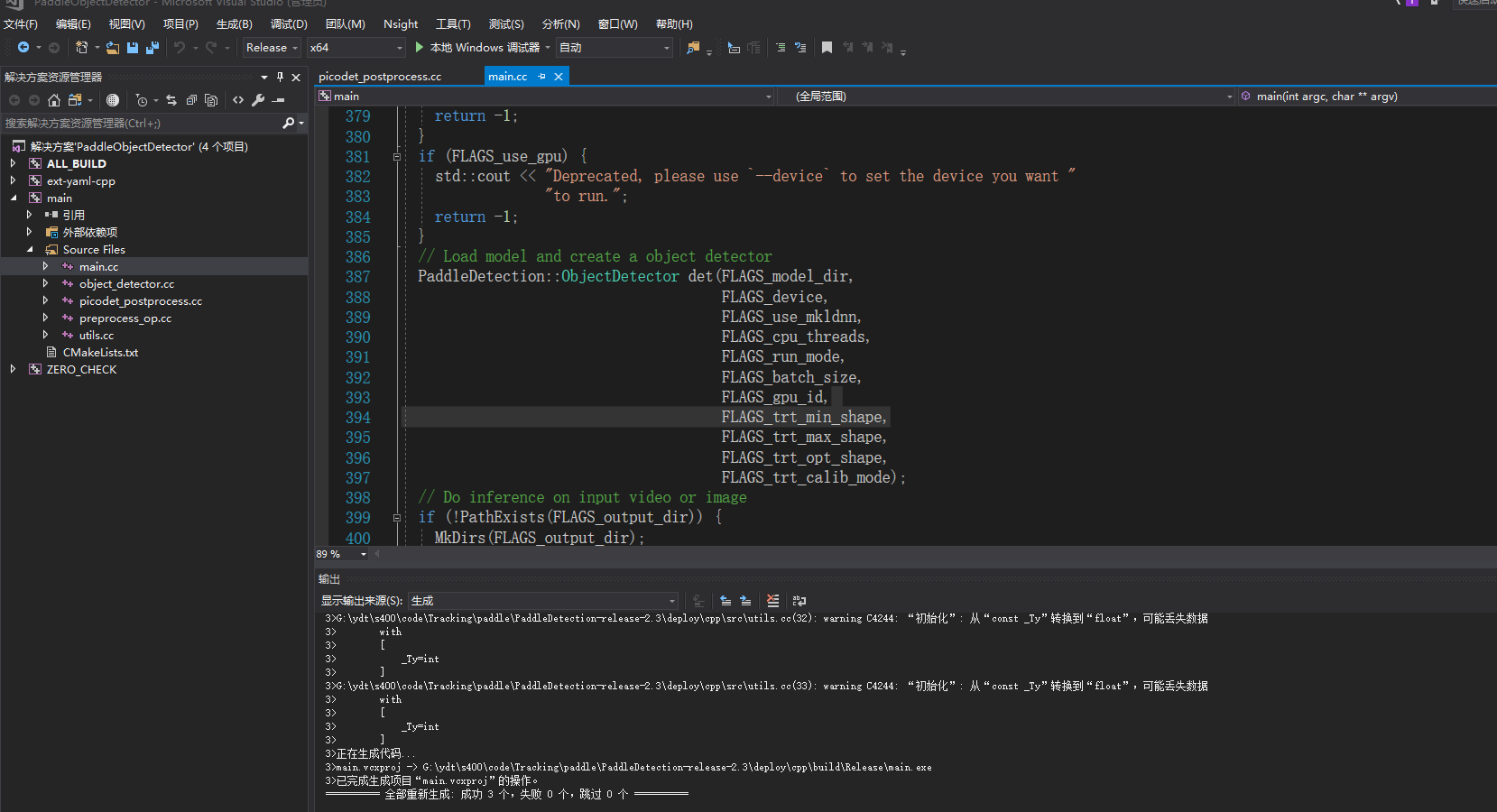1497x812 pixels.
Task: Toggle word wrap in the output window
Action: click(799, 600)
